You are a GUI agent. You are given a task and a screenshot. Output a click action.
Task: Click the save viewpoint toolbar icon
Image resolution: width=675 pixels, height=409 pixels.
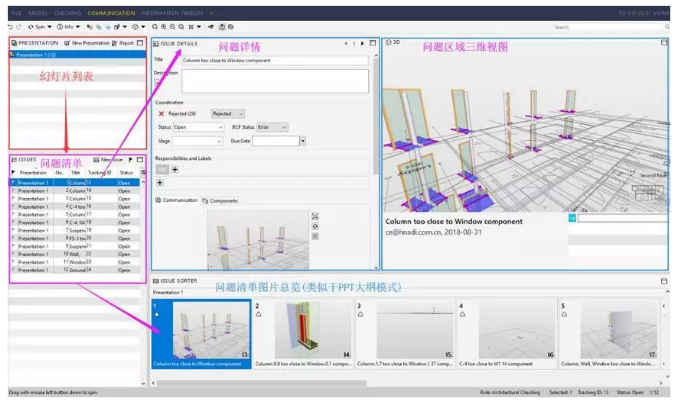pyautogui.click(x=222, y=27)
